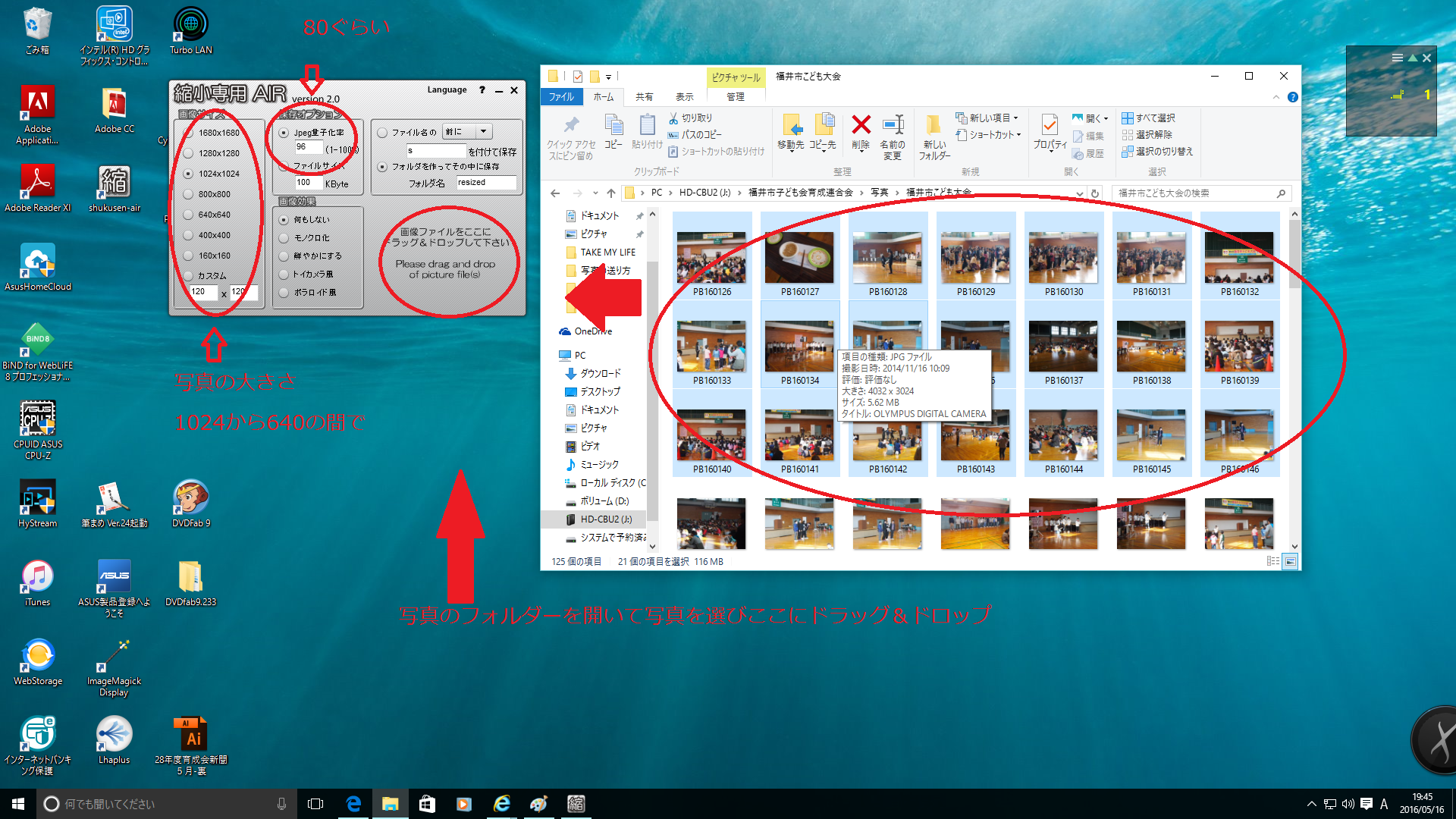Click the すべて選択 button
Viewport: 1456px width, 819px height.
[1148, 118]
